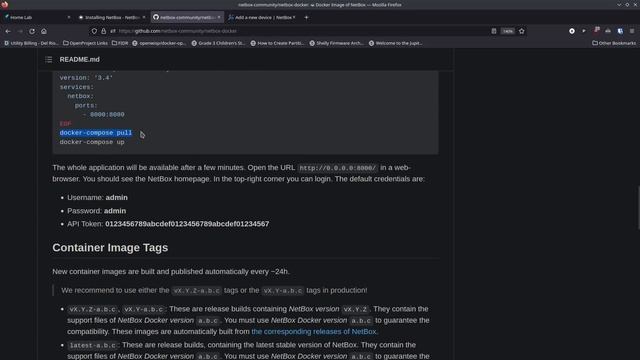
Task: Click the Container Image Tags heading
Action: pyautogui.click(x=110, y=248)
